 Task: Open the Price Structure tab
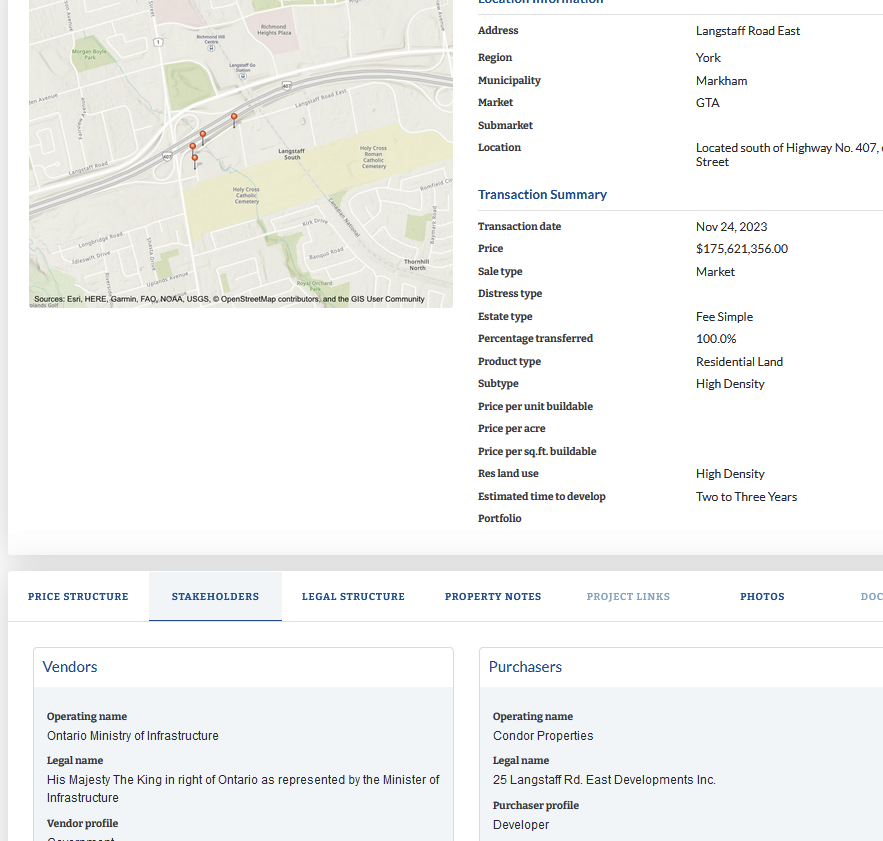coord(78,597)
